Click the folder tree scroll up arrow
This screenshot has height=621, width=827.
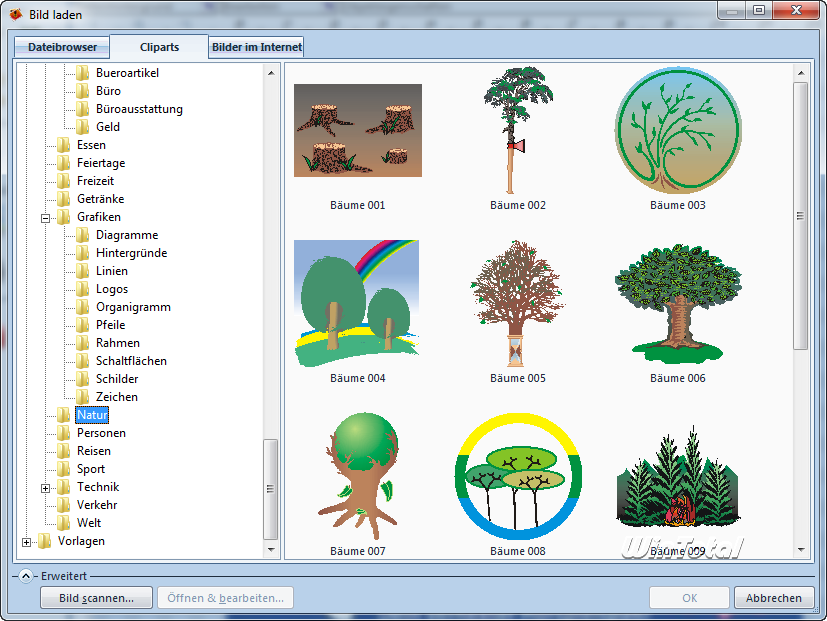pos(271,73)
